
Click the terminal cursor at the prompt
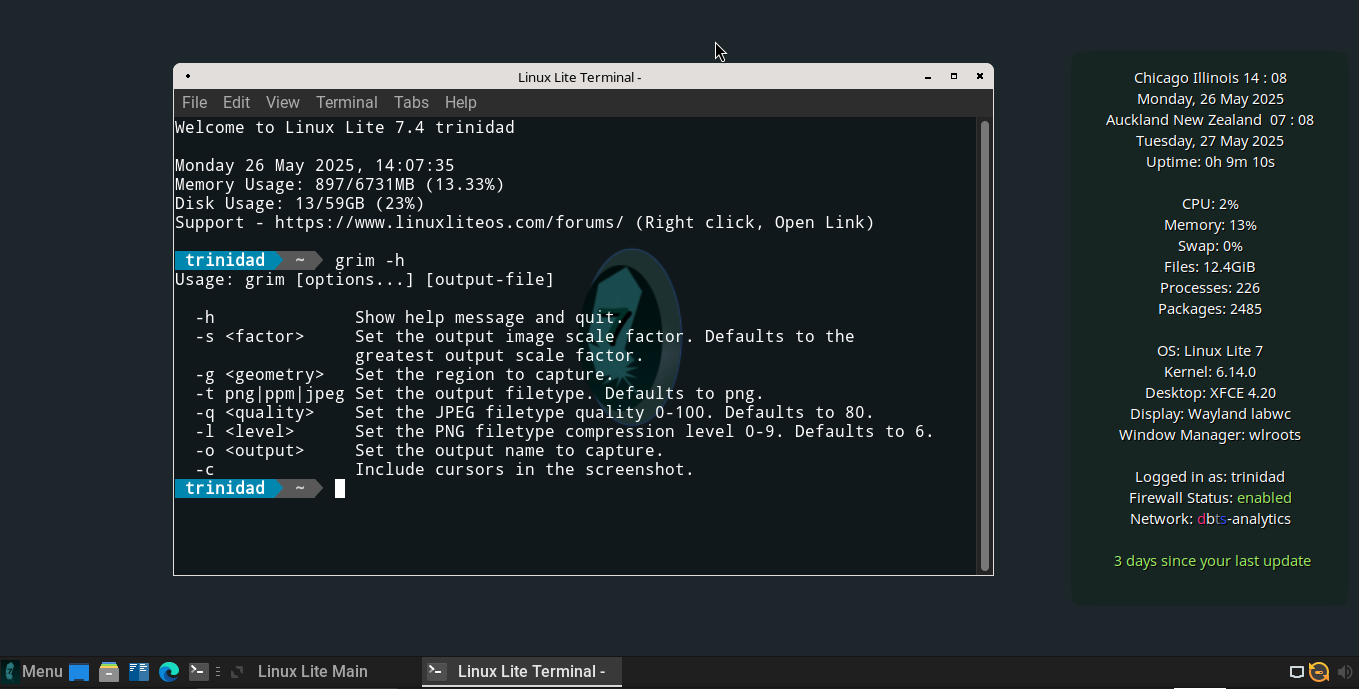pos(340,489)
